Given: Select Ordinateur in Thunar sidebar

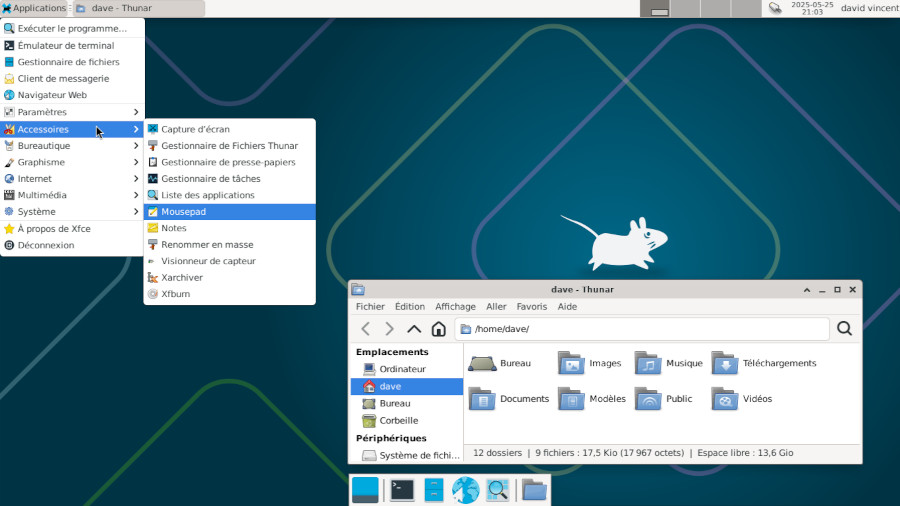Looking at the screenshot, I should tap(406, 369).
